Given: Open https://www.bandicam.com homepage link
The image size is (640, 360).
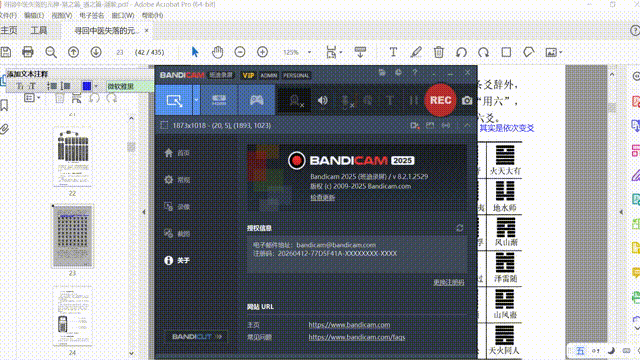Looking at the screenshot, I should tap(349, 325).
